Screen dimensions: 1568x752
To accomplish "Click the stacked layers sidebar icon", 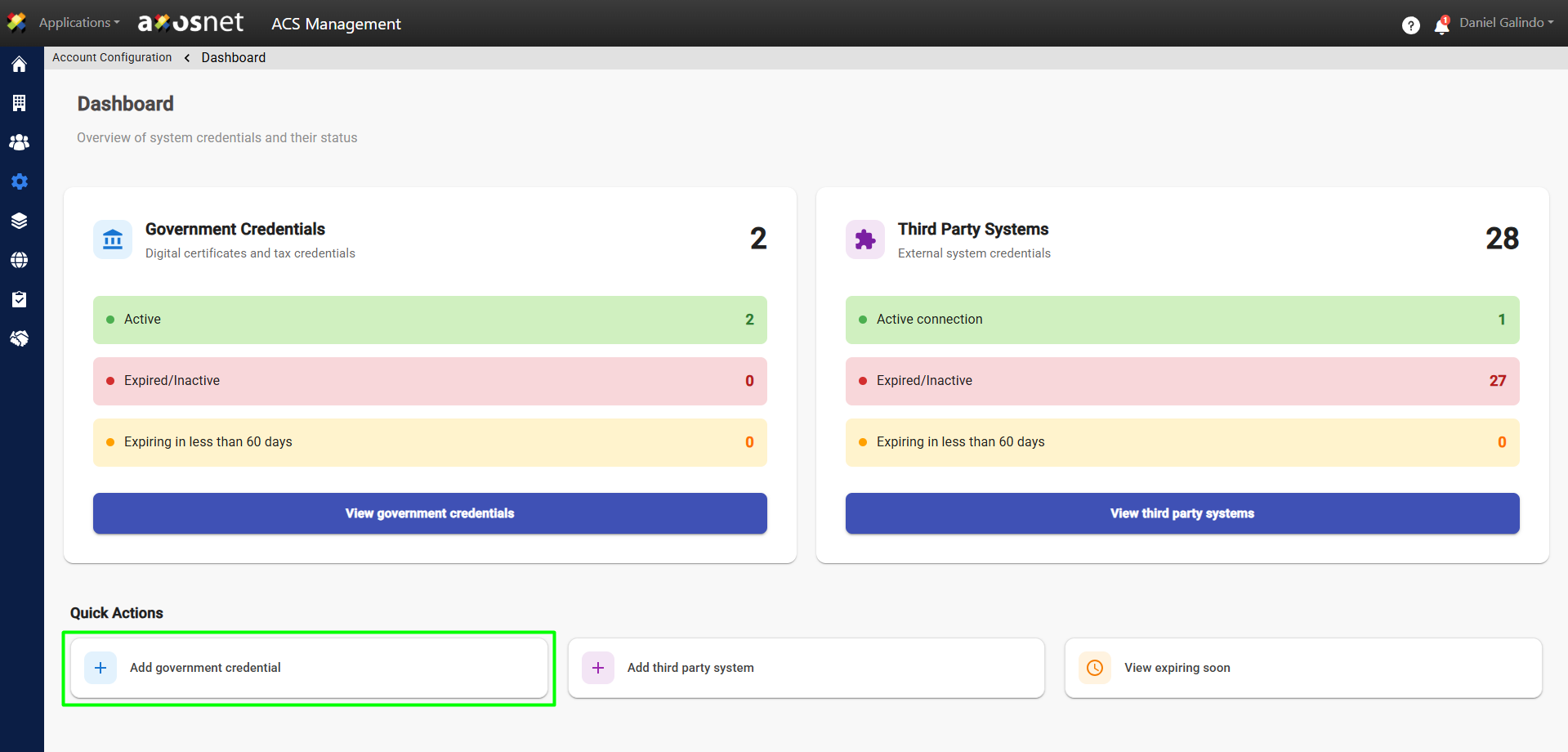I will 20,221.
